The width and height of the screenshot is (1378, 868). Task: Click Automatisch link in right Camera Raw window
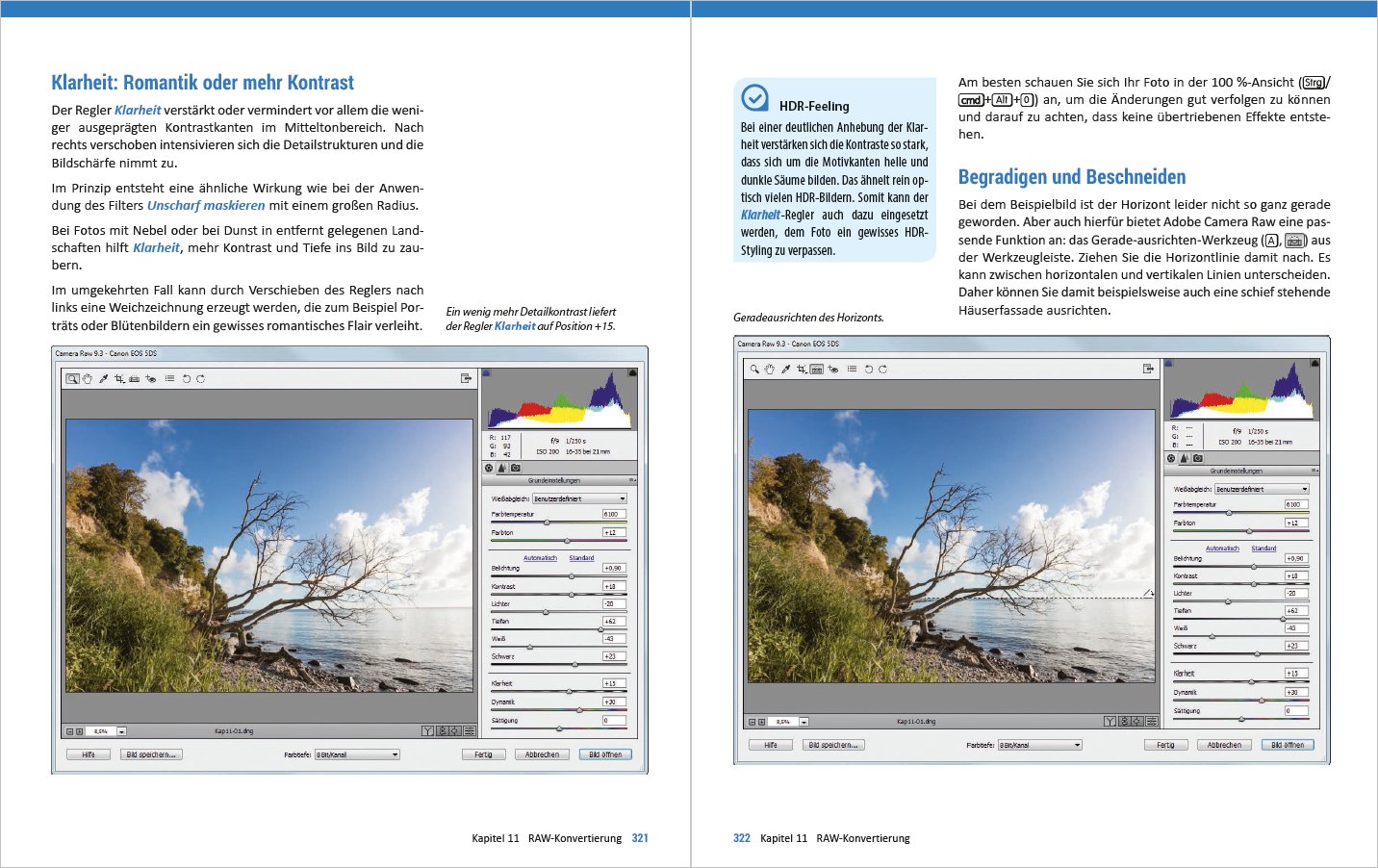coord(1222,549)
